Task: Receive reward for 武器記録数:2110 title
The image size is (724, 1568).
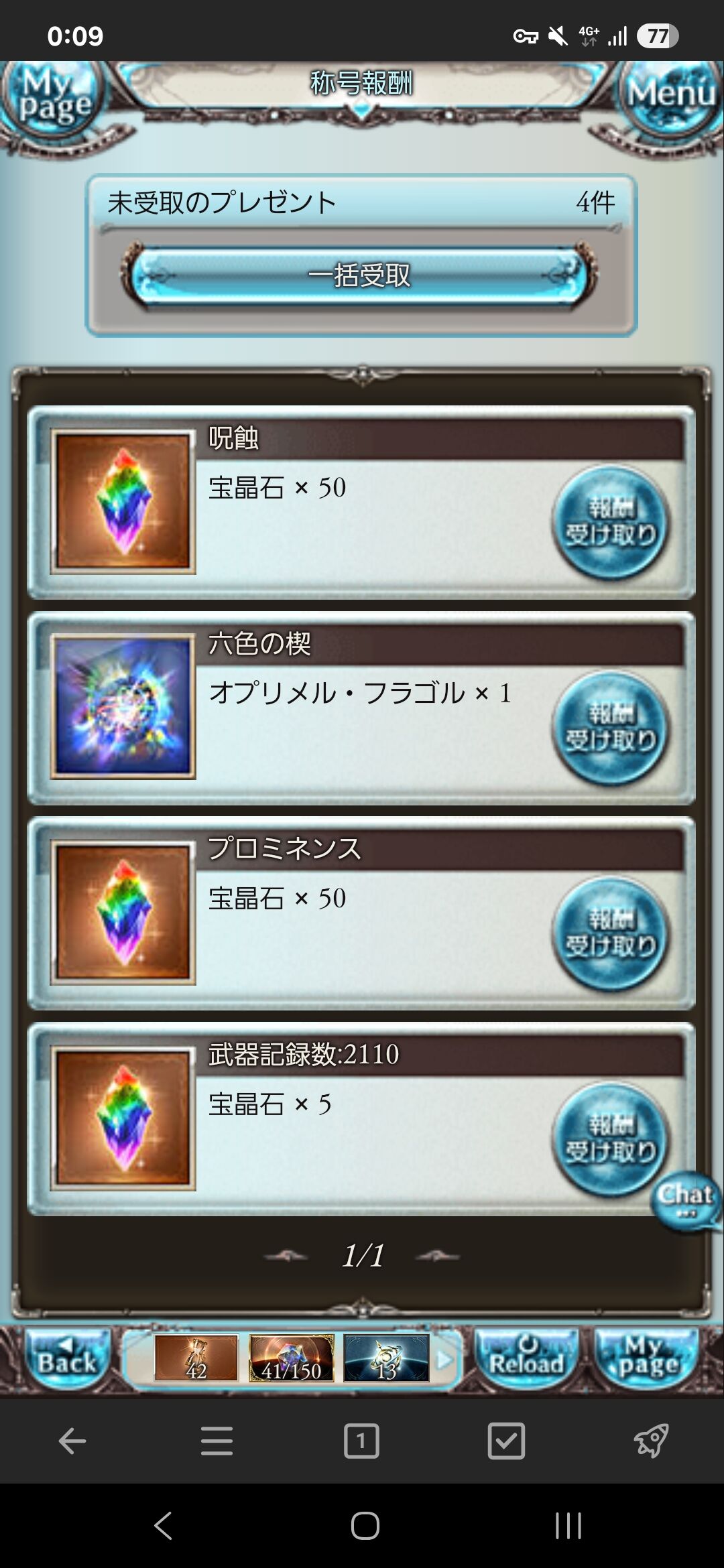Action: point(610,1139)
